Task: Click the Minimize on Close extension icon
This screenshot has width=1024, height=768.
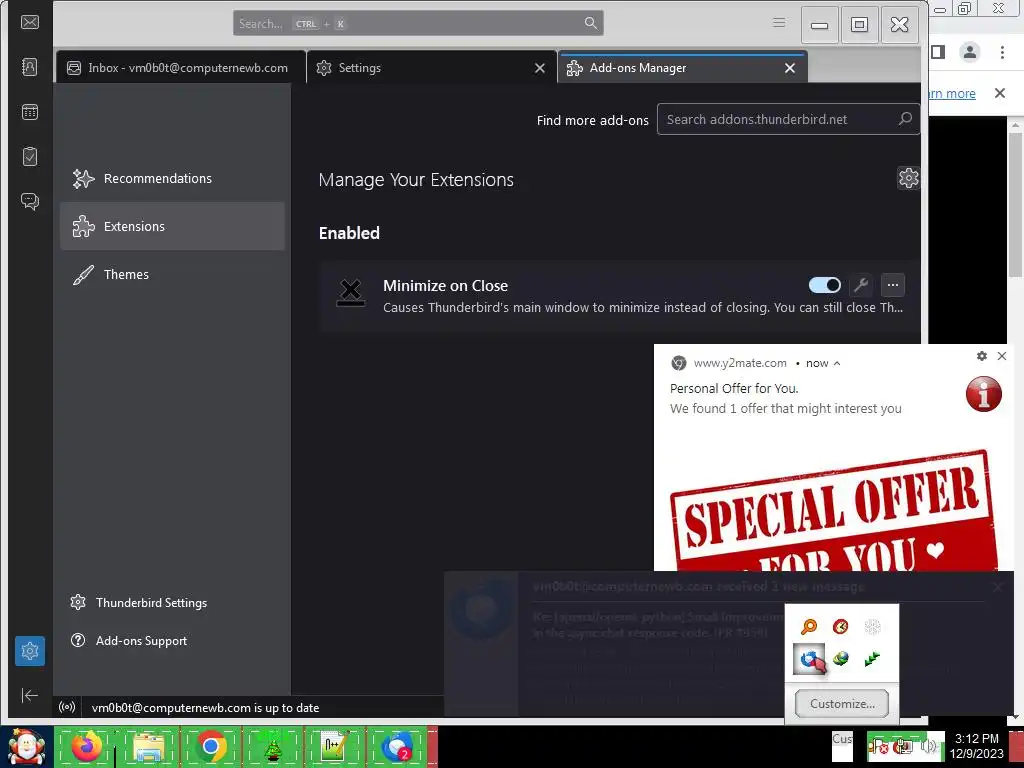Action: [x=351, y=293]
